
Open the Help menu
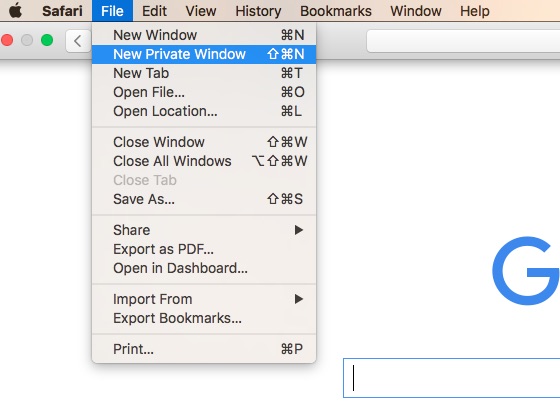tap(475, 11)
